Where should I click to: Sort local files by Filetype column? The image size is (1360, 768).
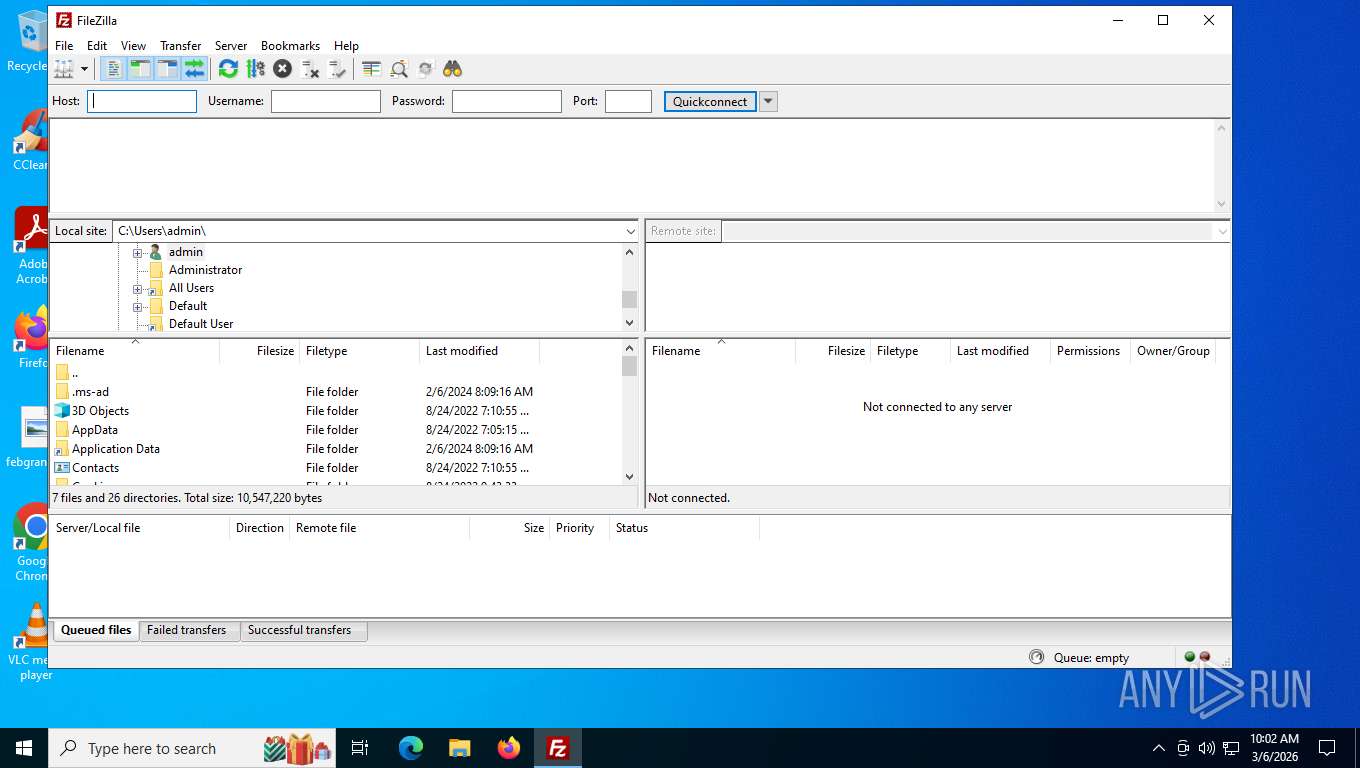click(360, 351)
